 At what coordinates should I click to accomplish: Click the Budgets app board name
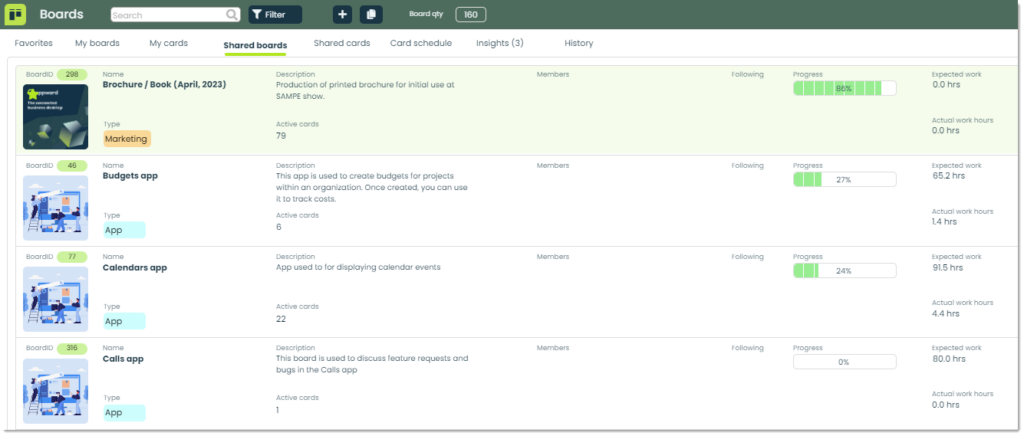130,176
